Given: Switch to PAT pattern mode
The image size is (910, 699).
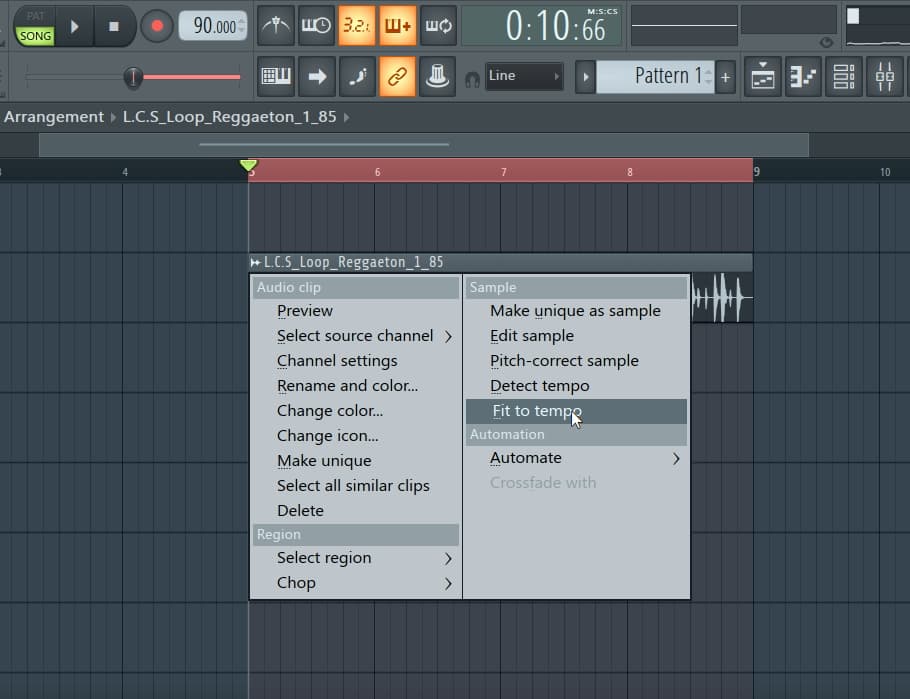Looking at the screenshot, I should (x=35, y=16).
